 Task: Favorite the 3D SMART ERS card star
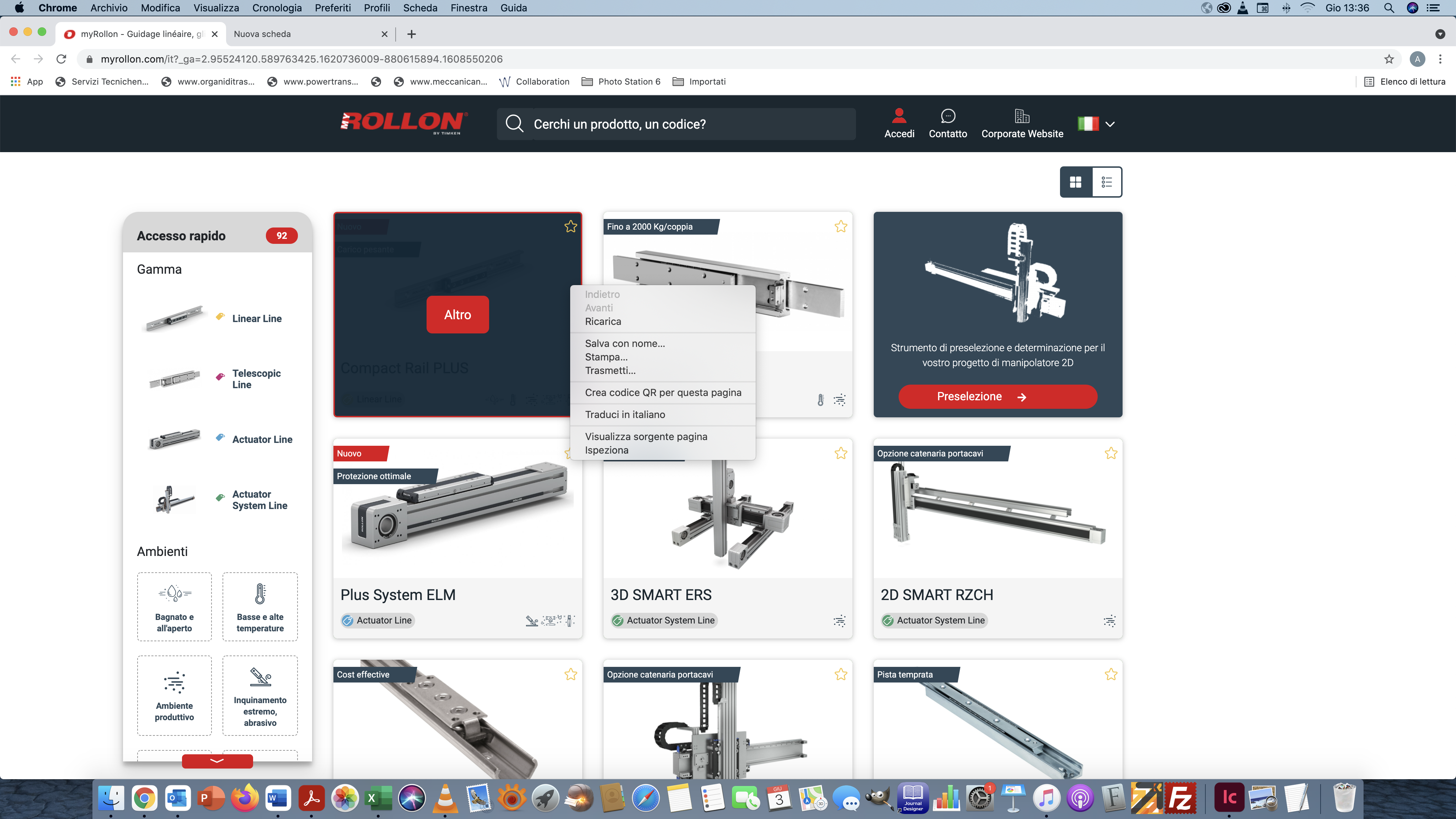840,453
